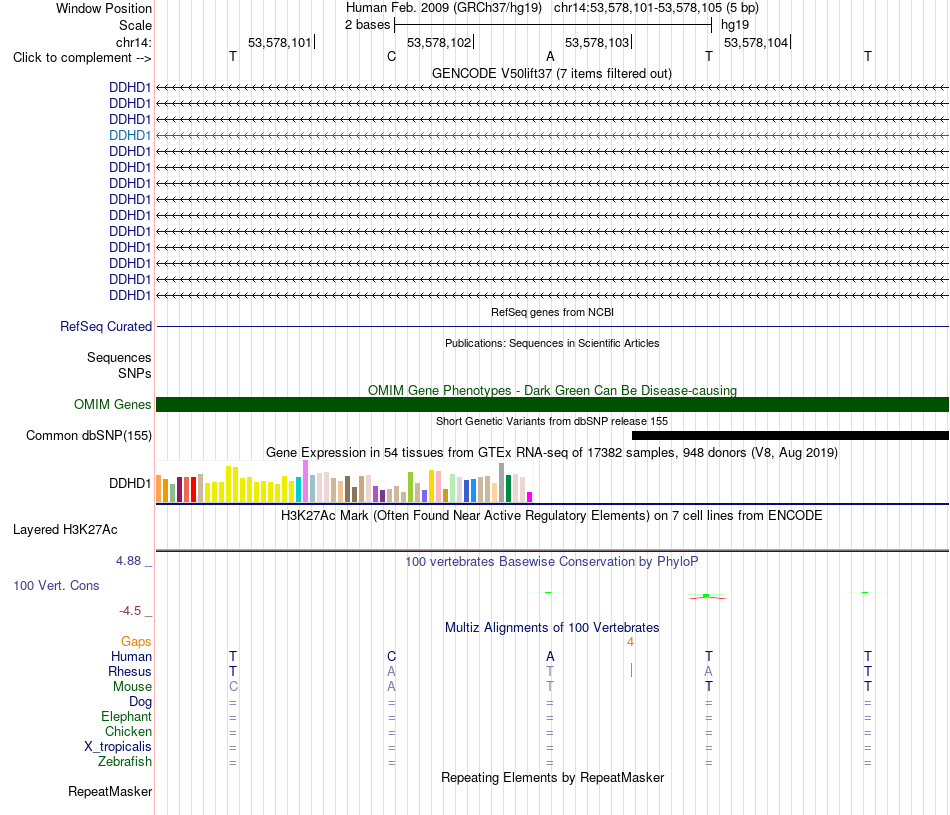Click position label 53,578,101
This screenshot has height=815, width=950.
[x=279, y=42]
